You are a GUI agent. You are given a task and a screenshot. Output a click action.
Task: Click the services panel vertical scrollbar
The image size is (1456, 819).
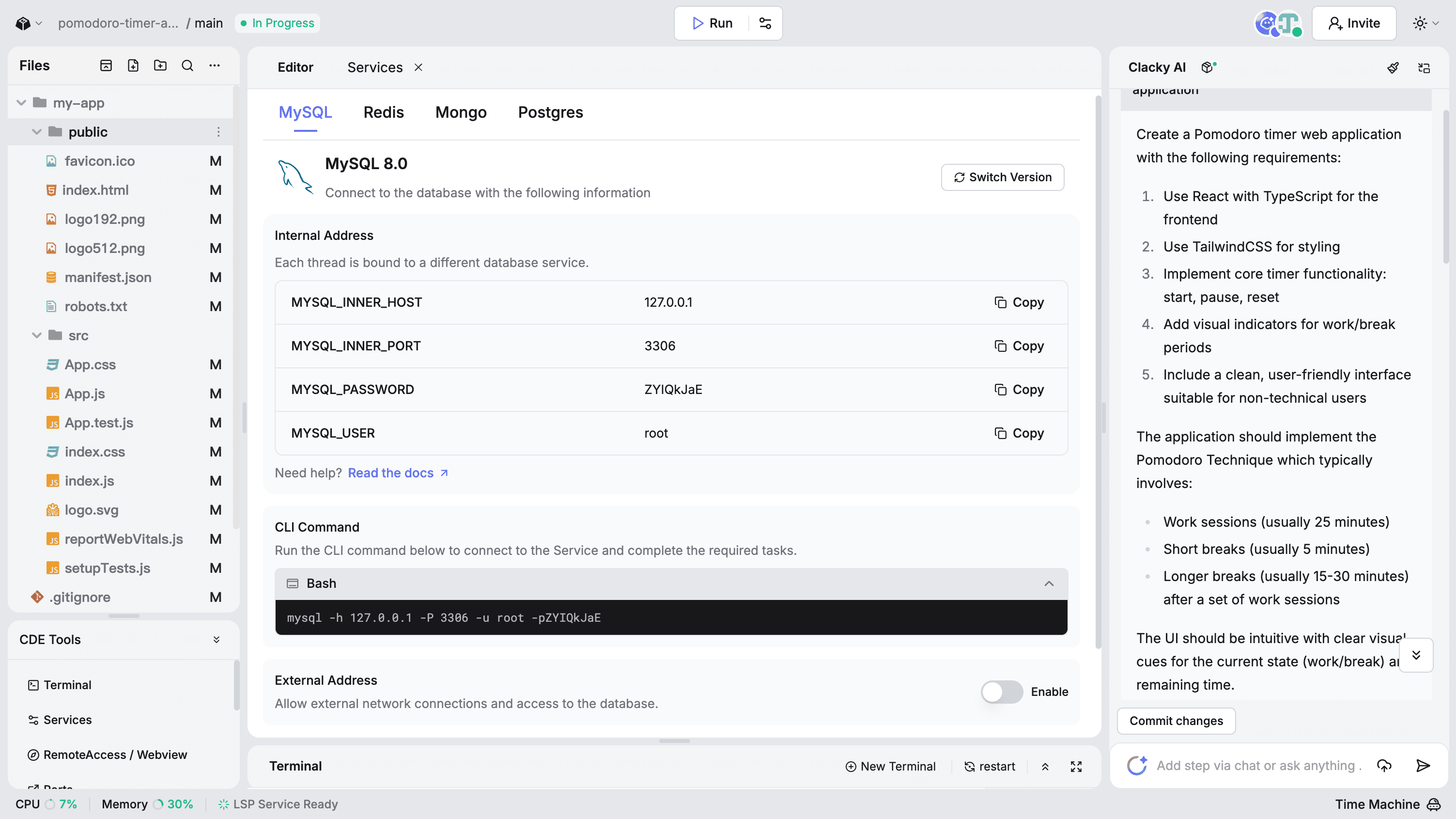click(x=1098, y=373)
